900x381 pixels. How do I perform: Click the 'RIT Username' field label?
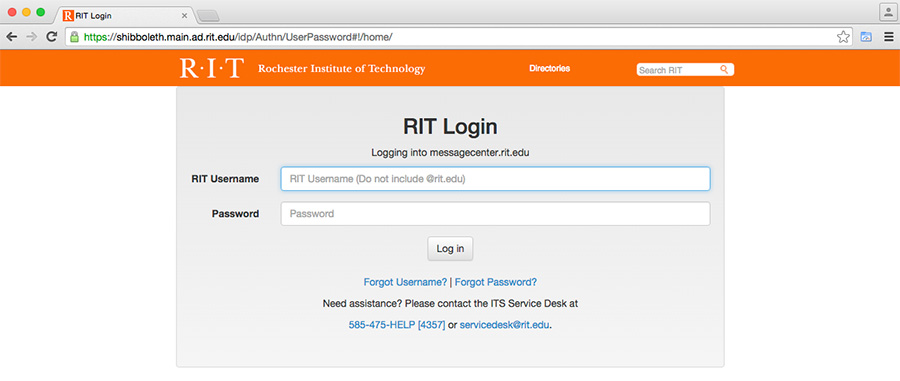pyautogui.click(x=225, y=179)
